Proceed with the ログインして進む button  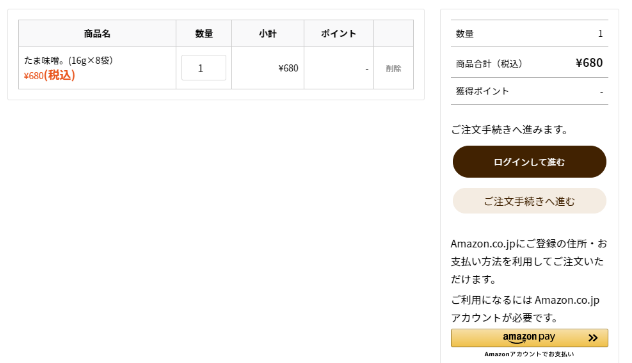tap(529, 162)
